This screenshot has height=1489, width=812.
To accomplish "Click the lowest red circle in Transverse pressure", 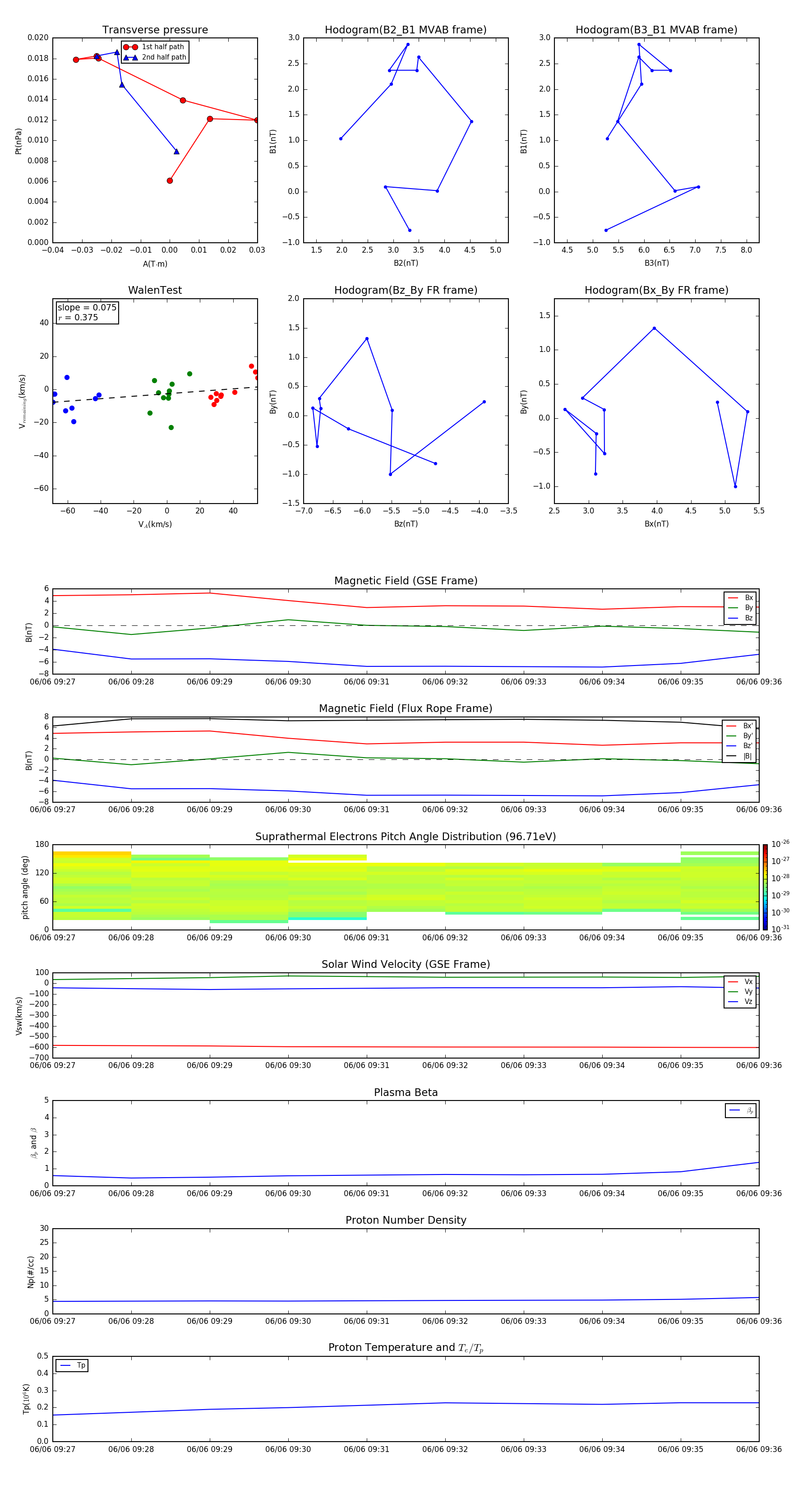I will pyautogui.click(x=169, y=181).
